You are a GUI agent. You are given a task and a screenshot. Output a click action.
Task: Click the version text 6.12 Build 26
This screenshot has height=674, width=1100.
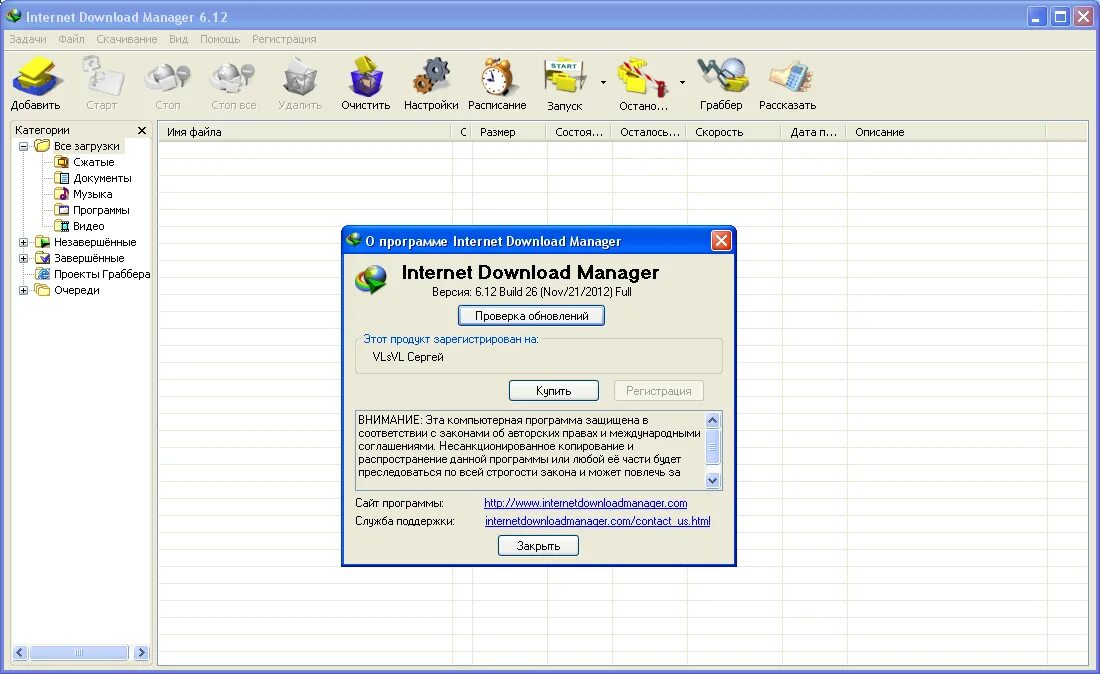tap(532, 292)
